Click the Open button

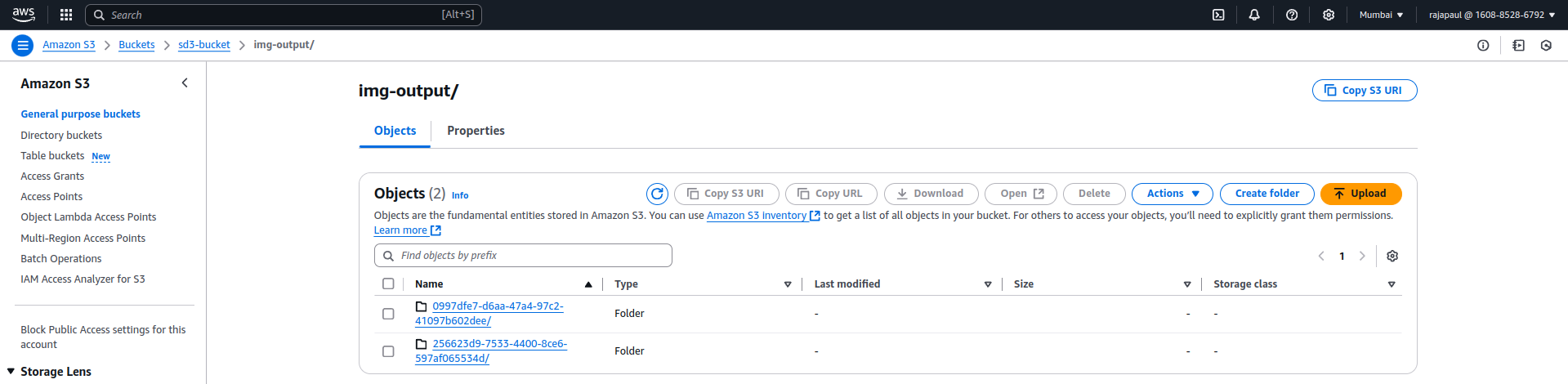tap(1021, 194)
